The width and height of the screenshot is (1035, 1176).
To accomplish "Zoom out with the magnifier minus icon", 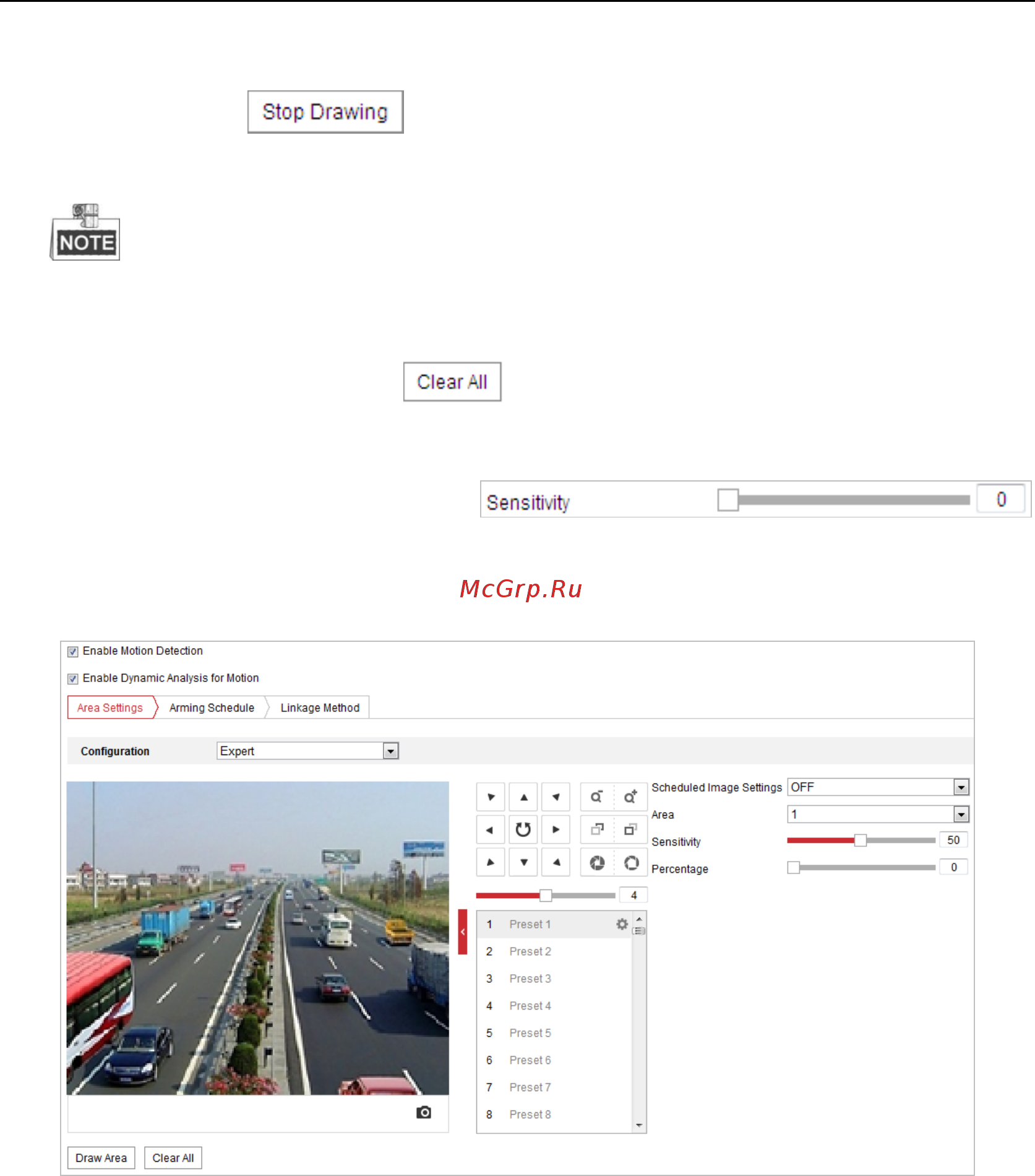I will pyautogui.click(x=596, y=797).
